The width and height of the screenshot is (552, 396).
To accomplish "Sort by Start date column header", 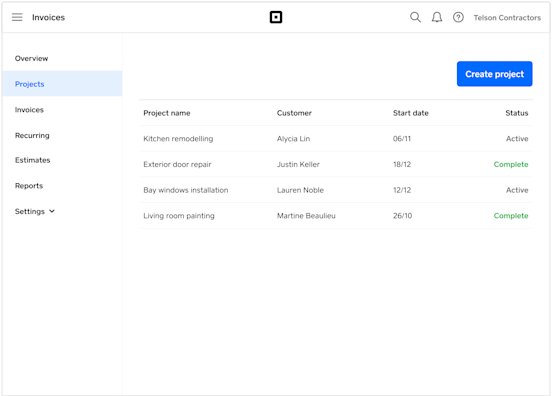I will tap(410, 113).
